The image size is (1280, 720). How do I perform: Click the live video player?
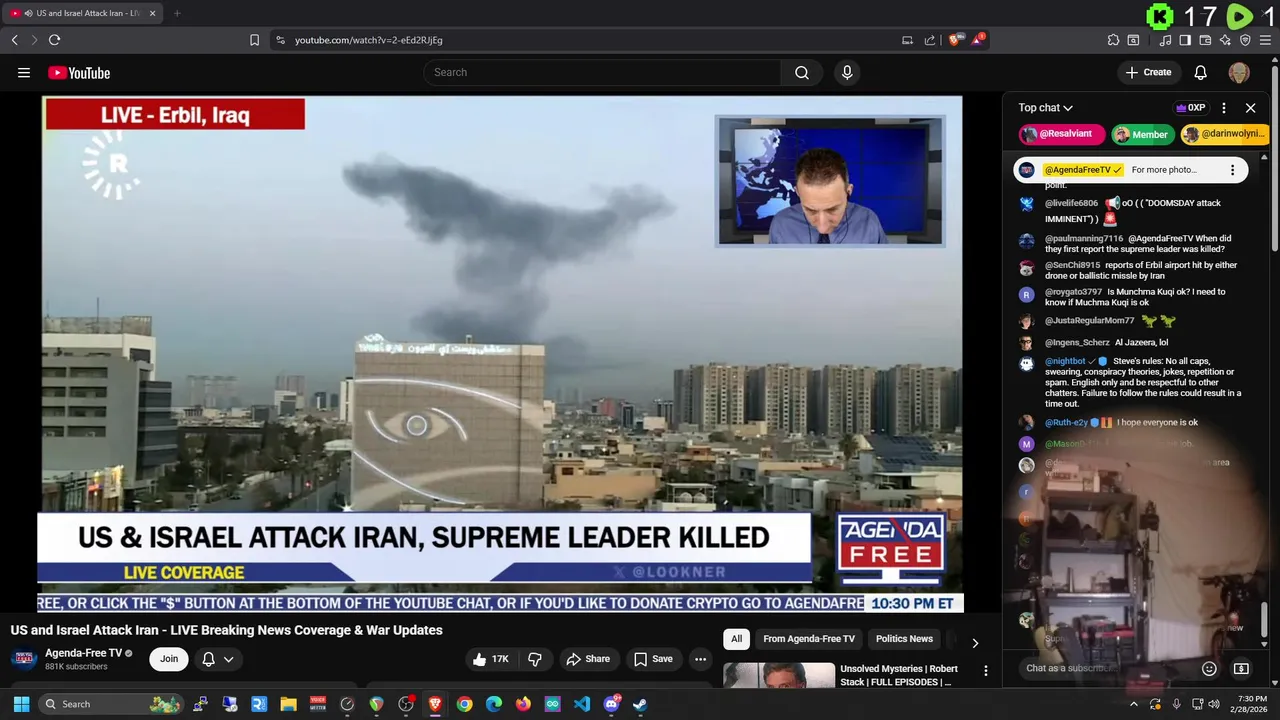pos(501,353)
